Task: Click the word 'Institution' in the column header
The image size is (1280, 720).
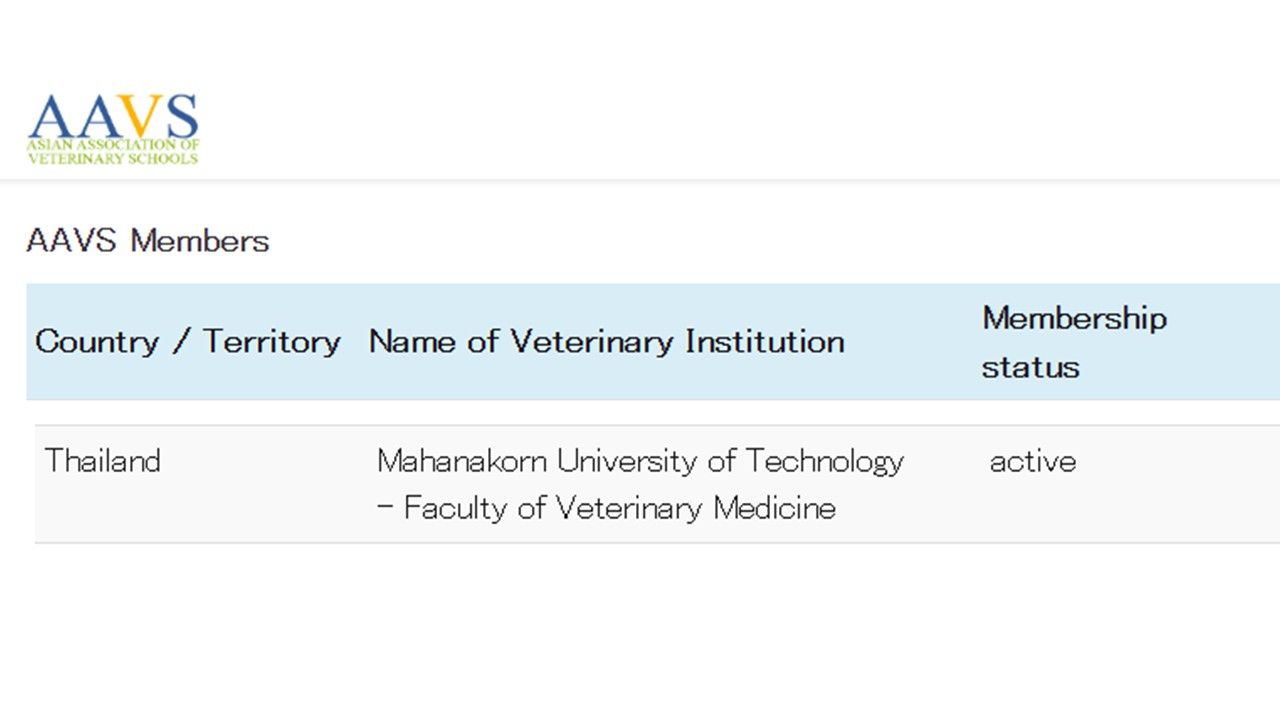Action: 765,342
